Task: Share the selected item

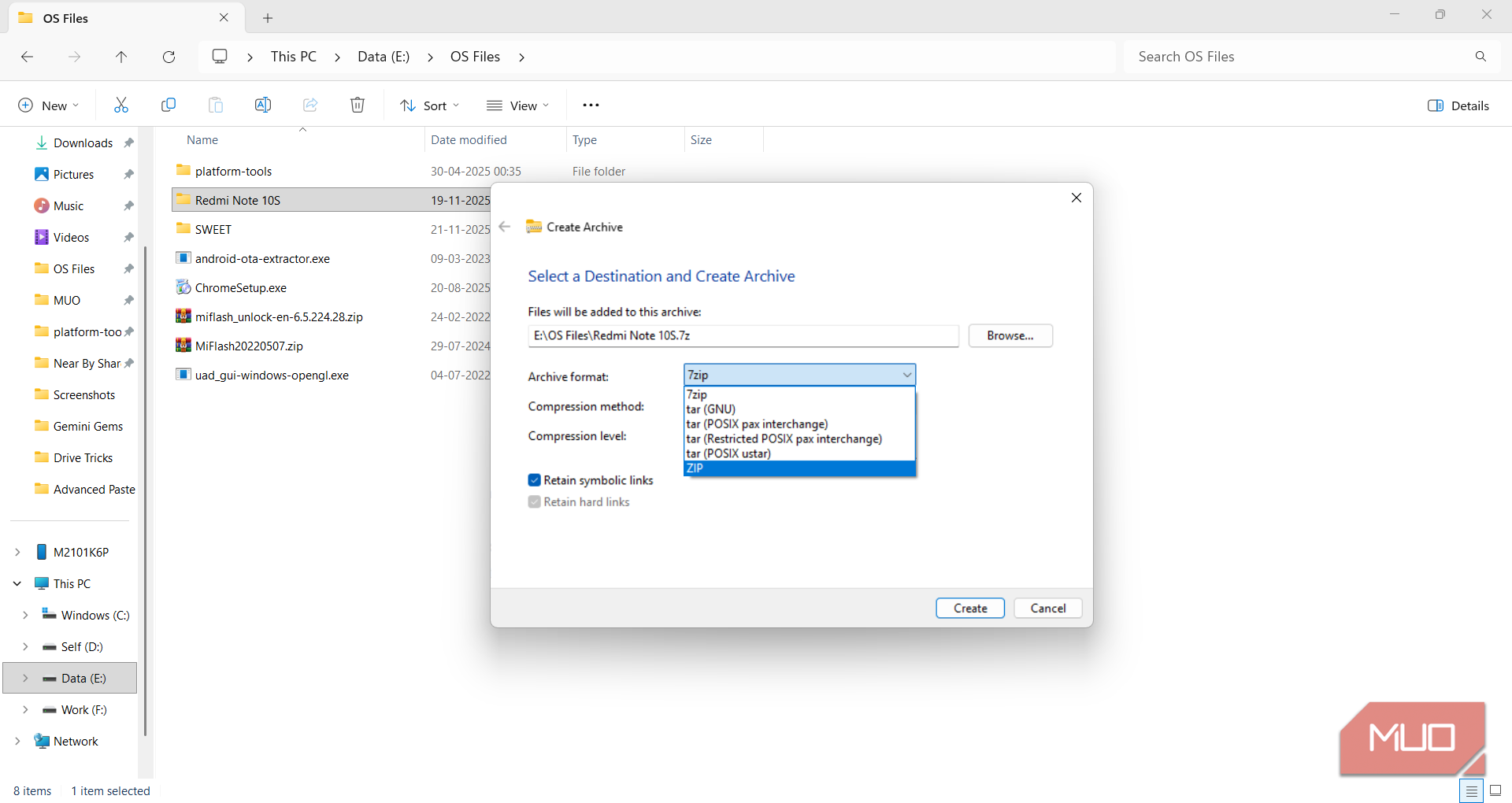Action: click(x=310, y=105)
